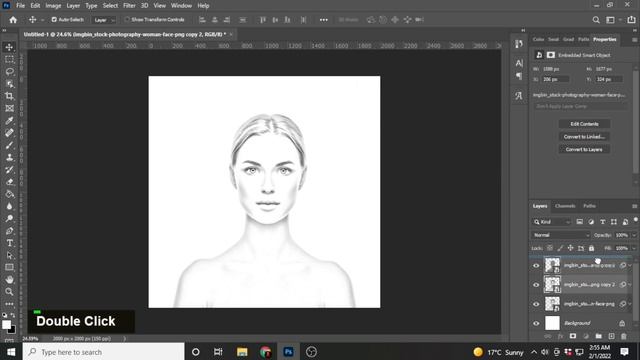The height and width of the screenshot is (360, 640).
Task: Select the Eraser tool
Action: click(x=9, y=182)
